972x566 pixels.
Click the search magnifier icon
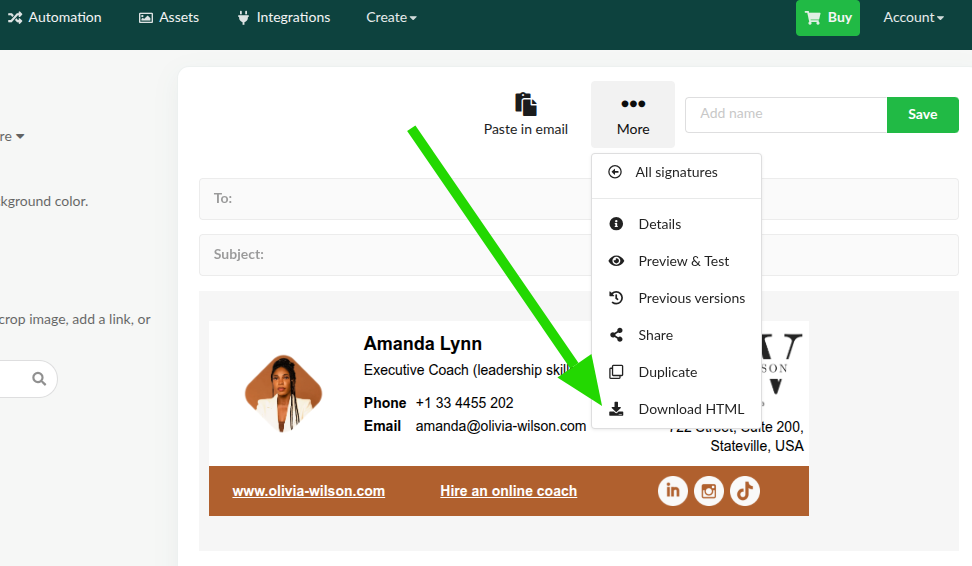(39, 379)
